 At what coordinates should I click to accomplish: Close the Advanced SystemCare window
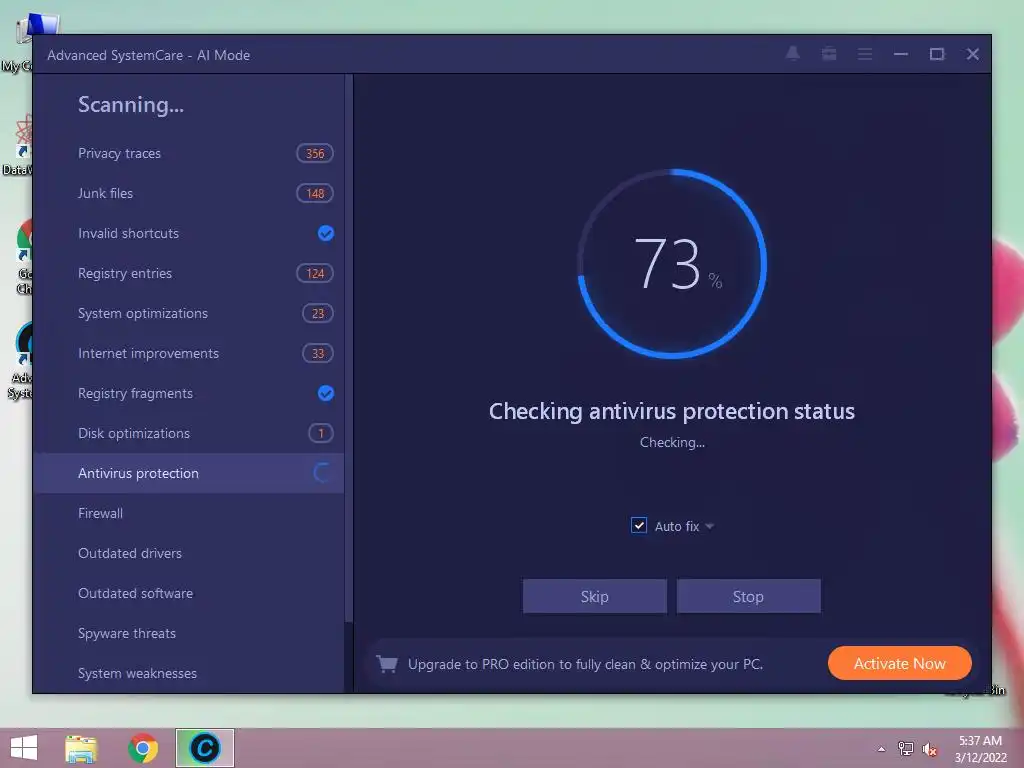click(973, 54)
